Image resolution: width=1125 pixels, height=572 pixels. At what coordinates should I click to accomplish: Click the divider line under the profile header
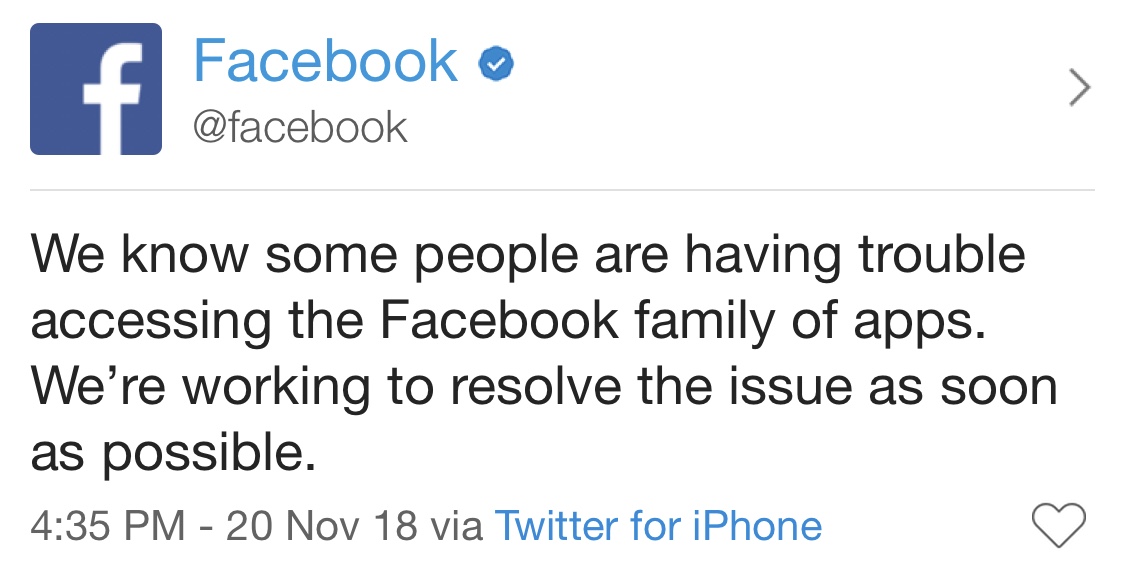[562, 190]
